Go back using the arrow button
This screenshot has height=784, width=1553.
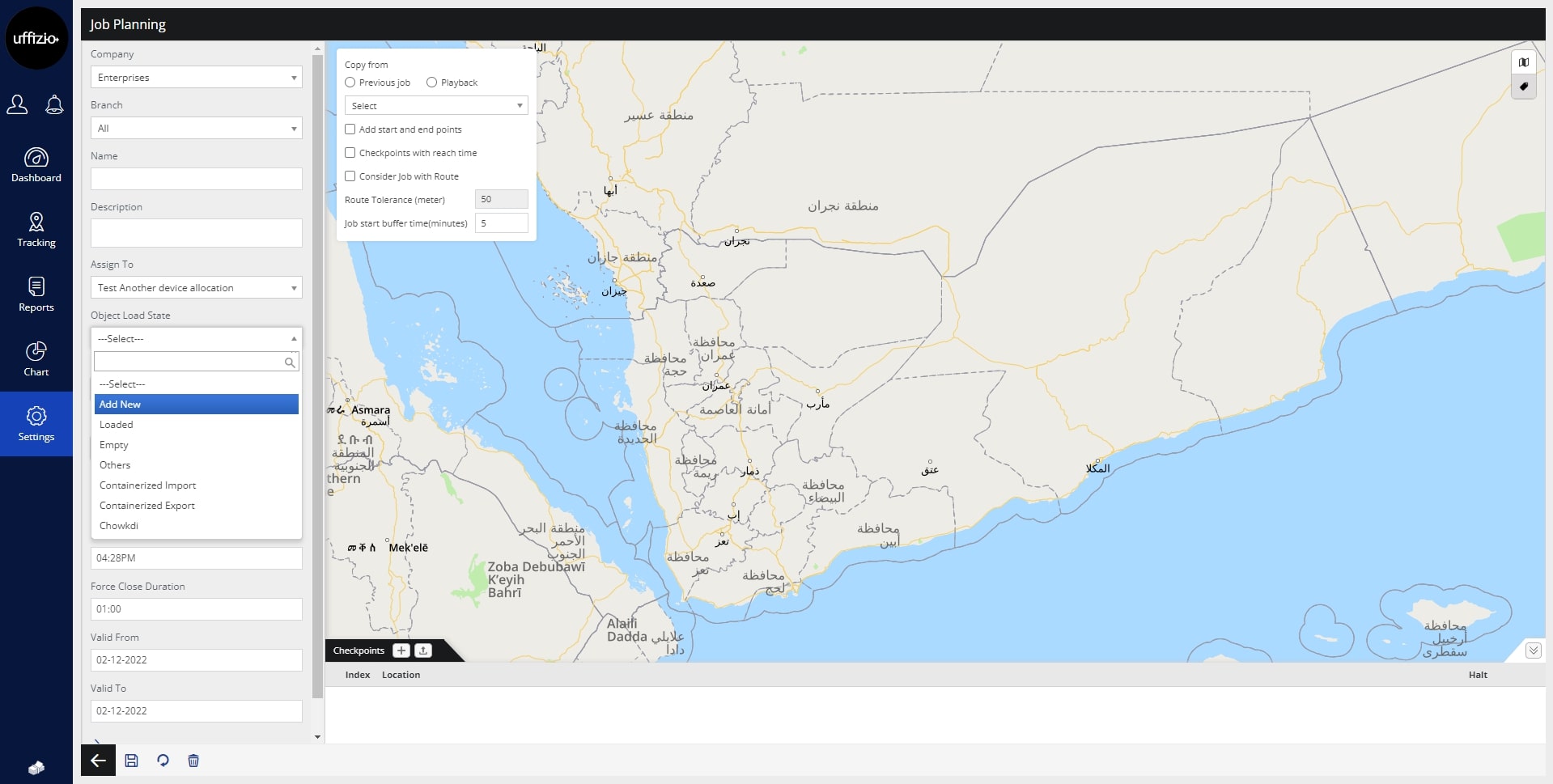(98, 761)
